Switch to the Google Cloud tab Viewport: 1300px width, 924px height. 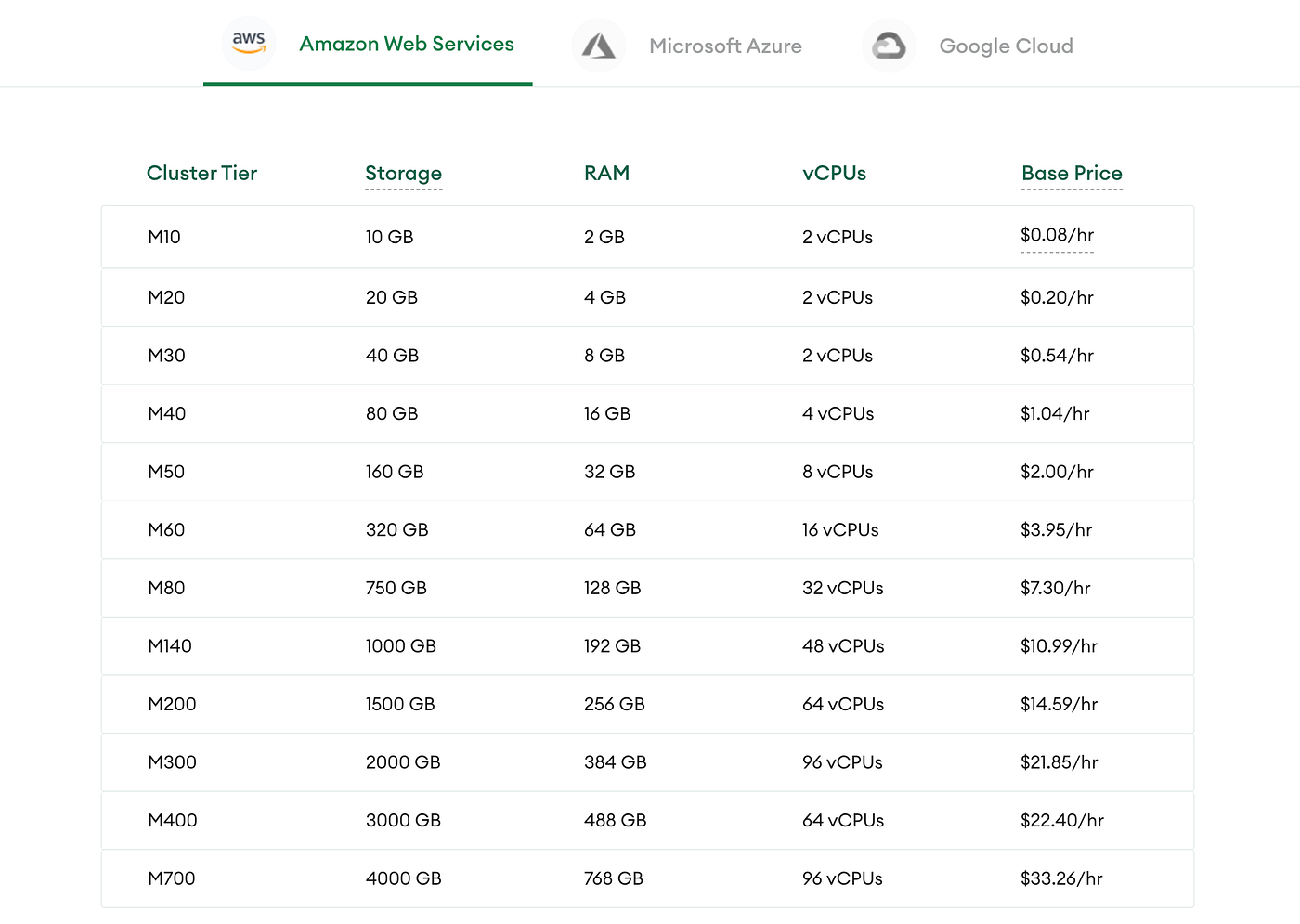968,46
